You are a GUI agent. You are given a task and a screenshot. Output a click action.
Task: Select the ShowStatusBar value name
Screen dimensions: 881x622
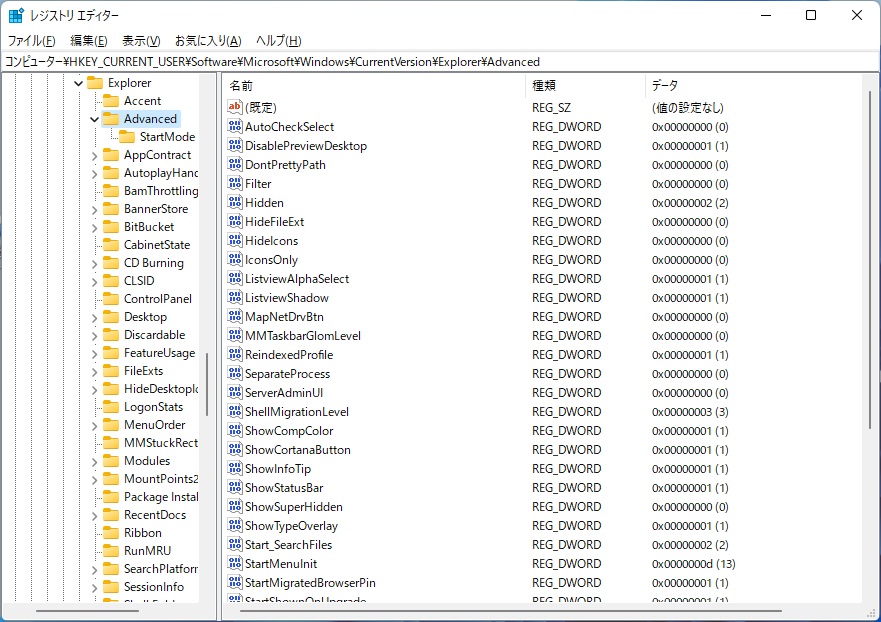click(284, 488)
